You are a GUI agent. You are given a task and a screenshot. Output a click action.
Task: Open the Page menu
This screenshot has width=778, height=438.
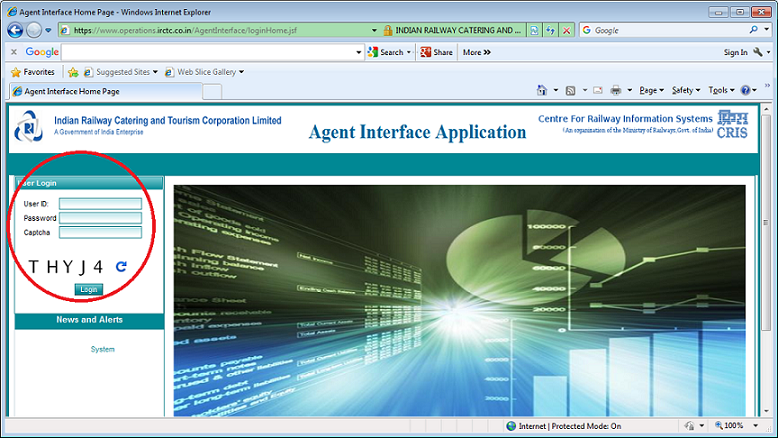pos(651,90)
